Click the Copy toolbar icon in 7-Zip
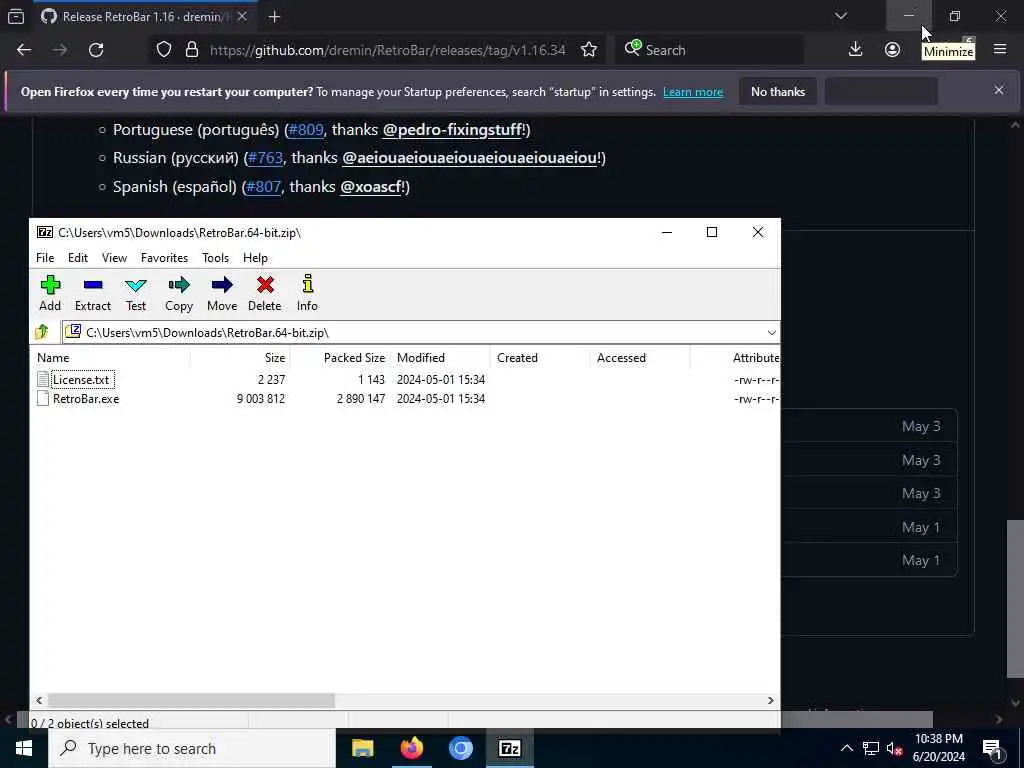The image size is (1024, 768). coord(178,293)
